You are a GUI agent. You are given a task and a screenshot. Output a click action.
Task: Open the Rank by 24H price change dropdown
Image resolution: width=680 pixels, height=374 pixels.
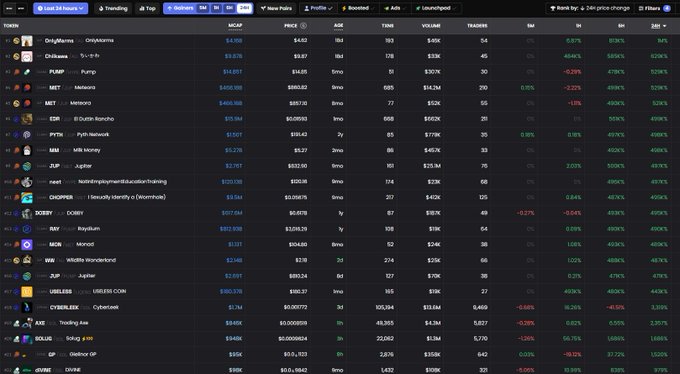tap(589, 8)
